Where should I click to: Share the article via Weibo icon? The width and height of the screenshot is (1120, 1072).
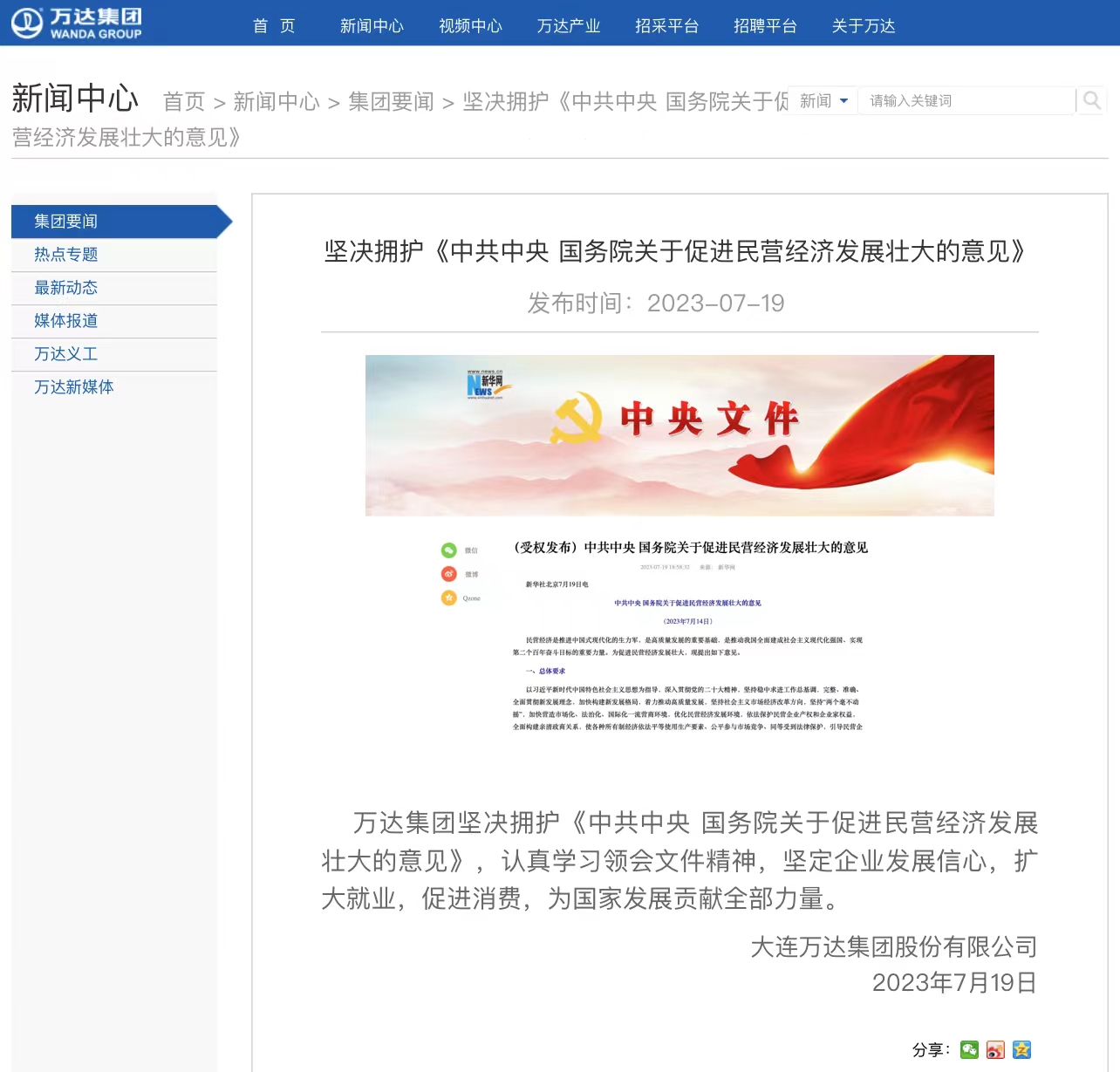pyautogui.click(x=995, y=1049)
